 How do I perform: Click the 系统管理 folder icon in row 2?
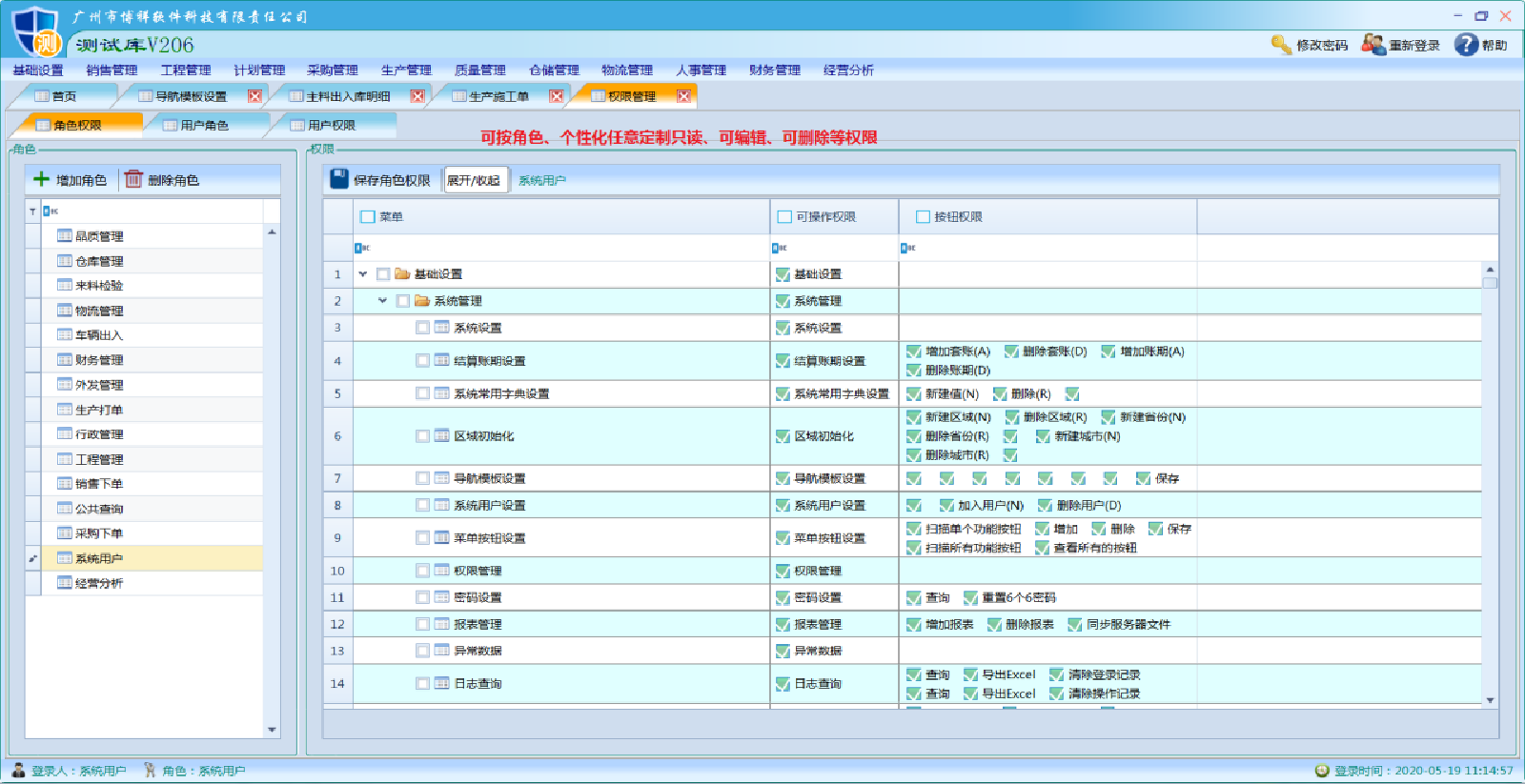coord(422,301)
